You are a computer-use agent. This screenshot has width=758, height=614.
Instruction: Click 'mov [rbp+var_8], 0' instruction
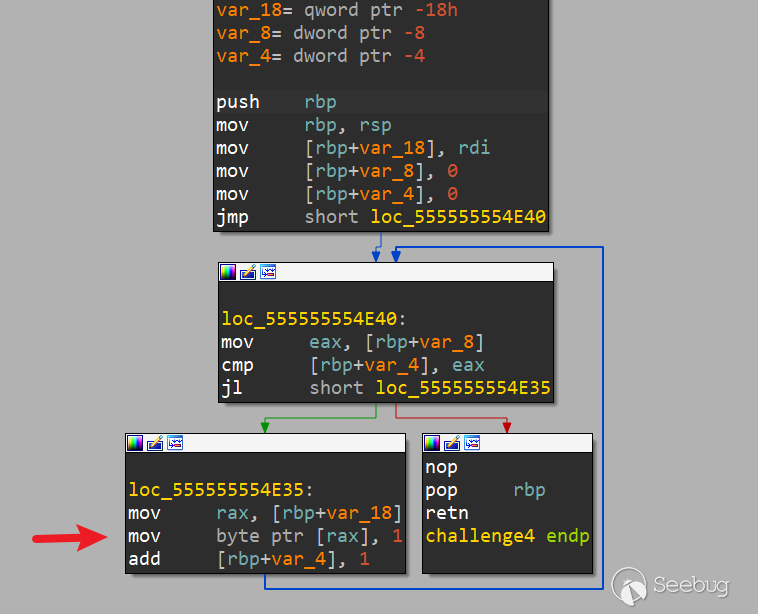coord(337,171)
